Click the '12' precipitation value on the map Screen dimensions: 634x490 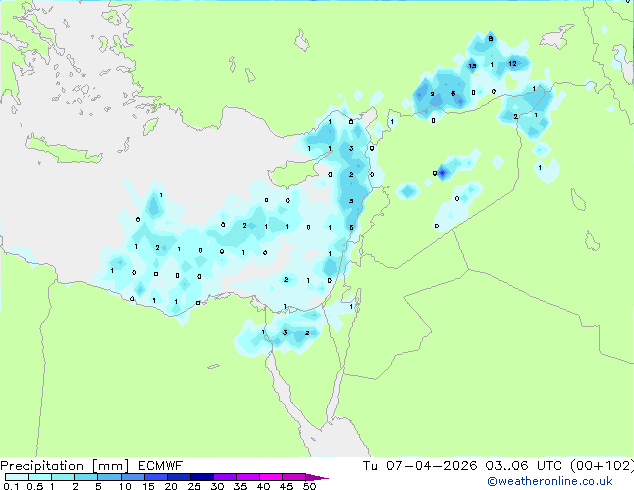(x=512, y=63)
